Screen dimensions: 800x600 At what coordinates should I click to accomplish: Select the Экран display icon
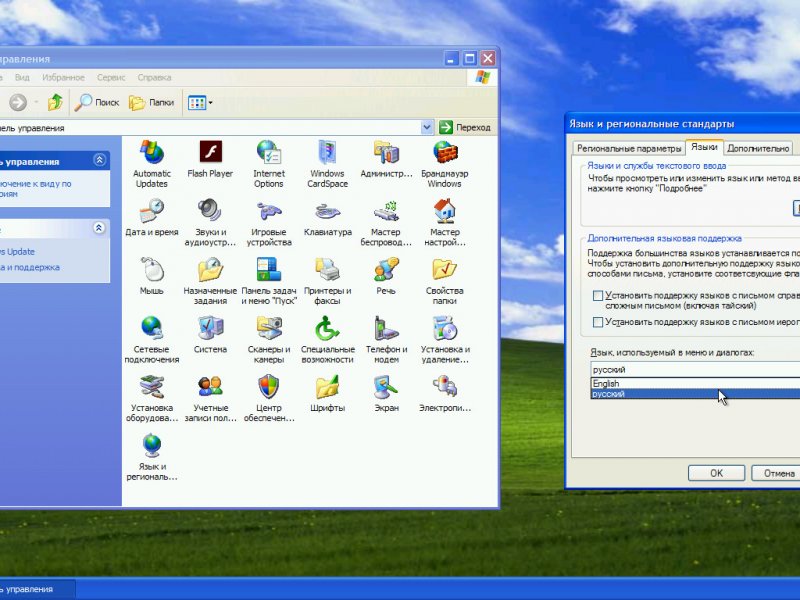[386, 393]
